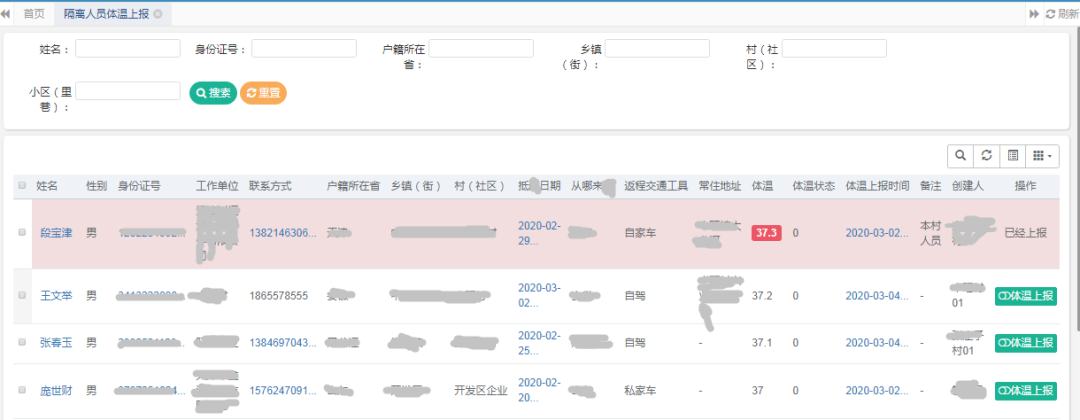
Task: Check the row checkbox for 段宝津
Action: pyautogui.click(x=22, y=233)
